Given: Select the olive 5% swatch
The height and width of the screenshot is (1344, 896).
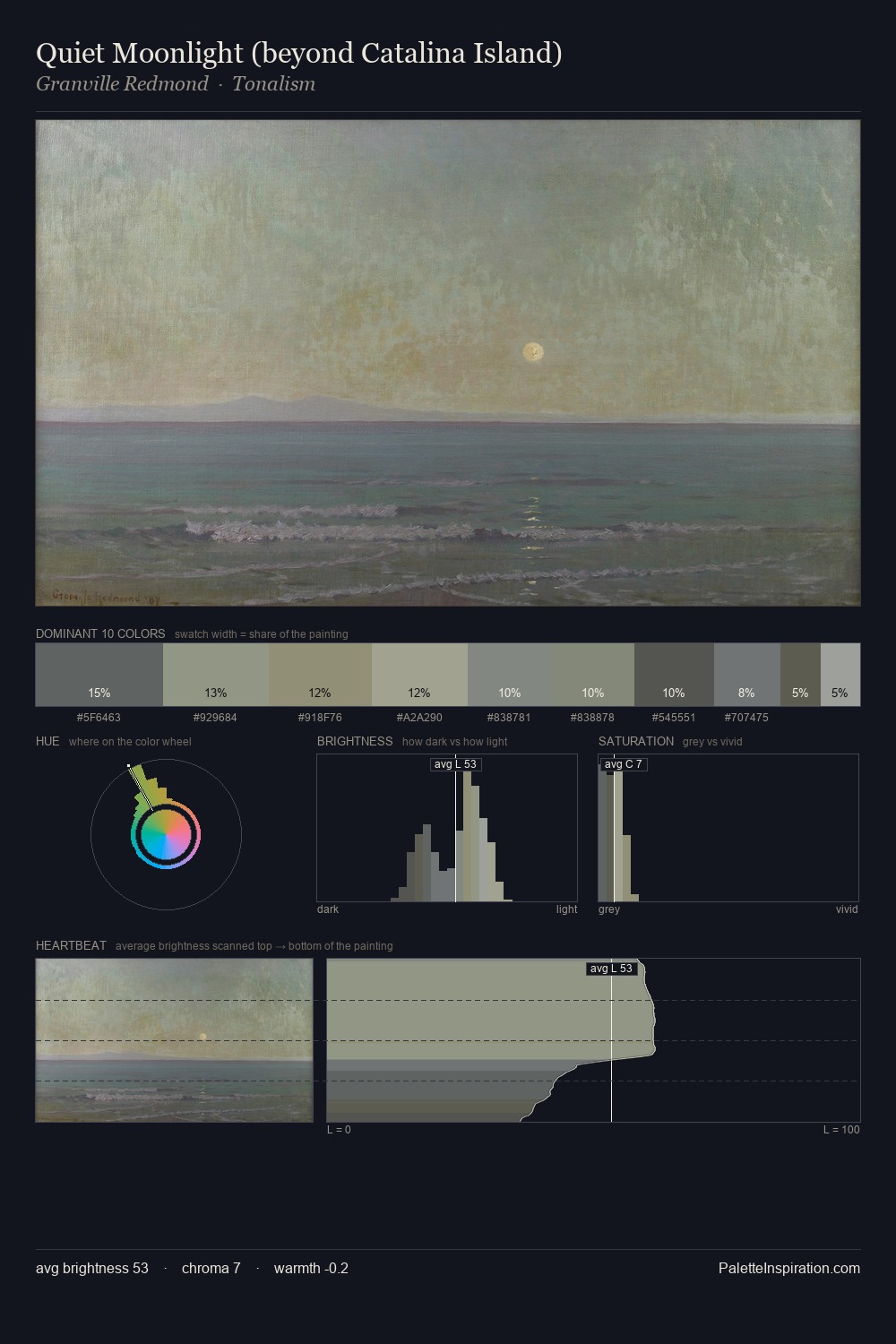Looking at the screenshot, I should [800, 675].
